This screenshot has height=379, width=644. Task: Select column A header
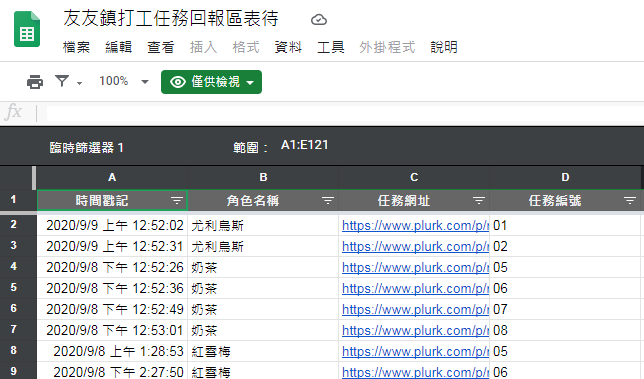pyautogui.click(x=112, y=177)
